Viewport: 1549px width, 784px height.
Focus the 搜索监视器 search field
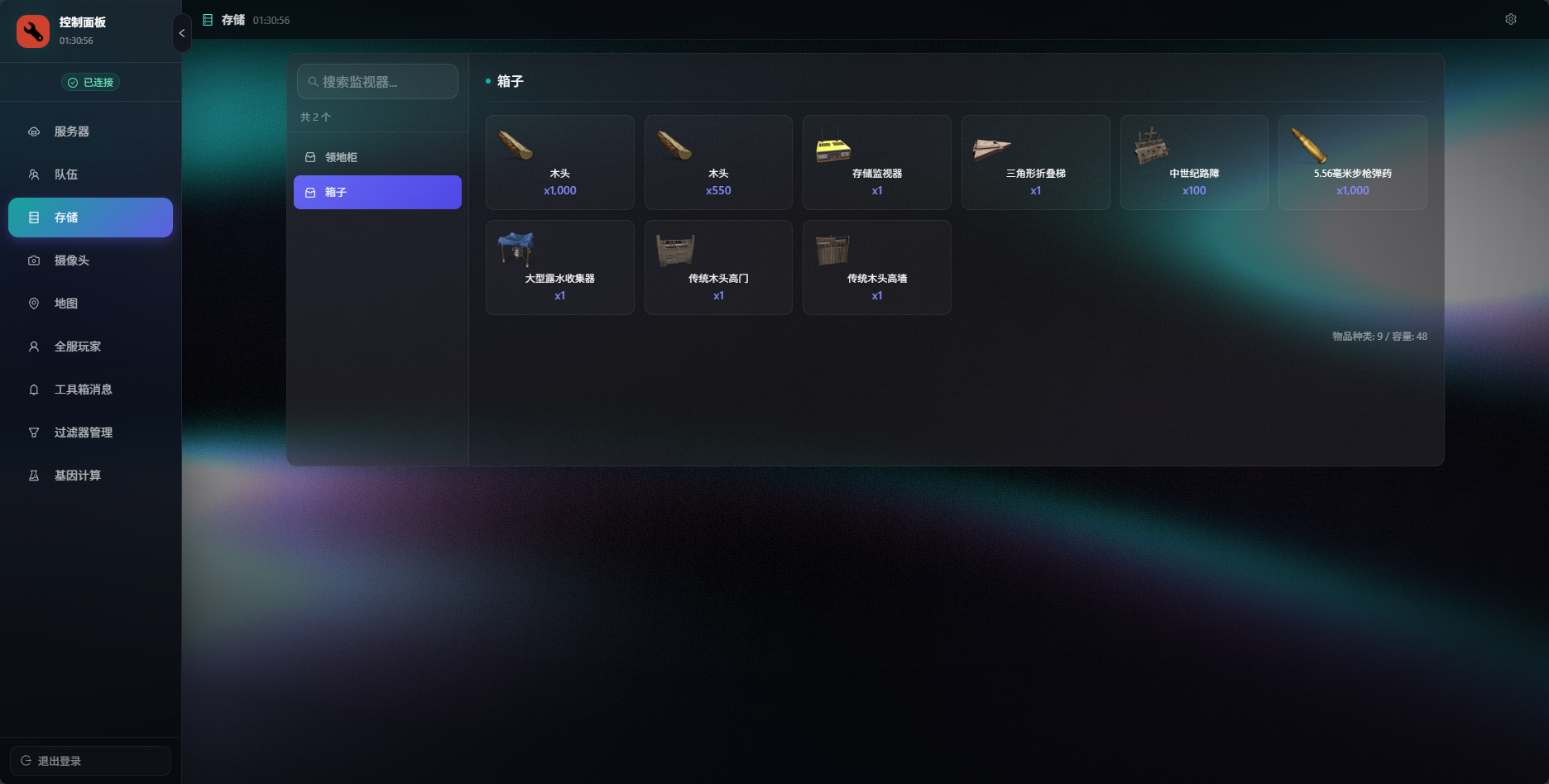377,82
